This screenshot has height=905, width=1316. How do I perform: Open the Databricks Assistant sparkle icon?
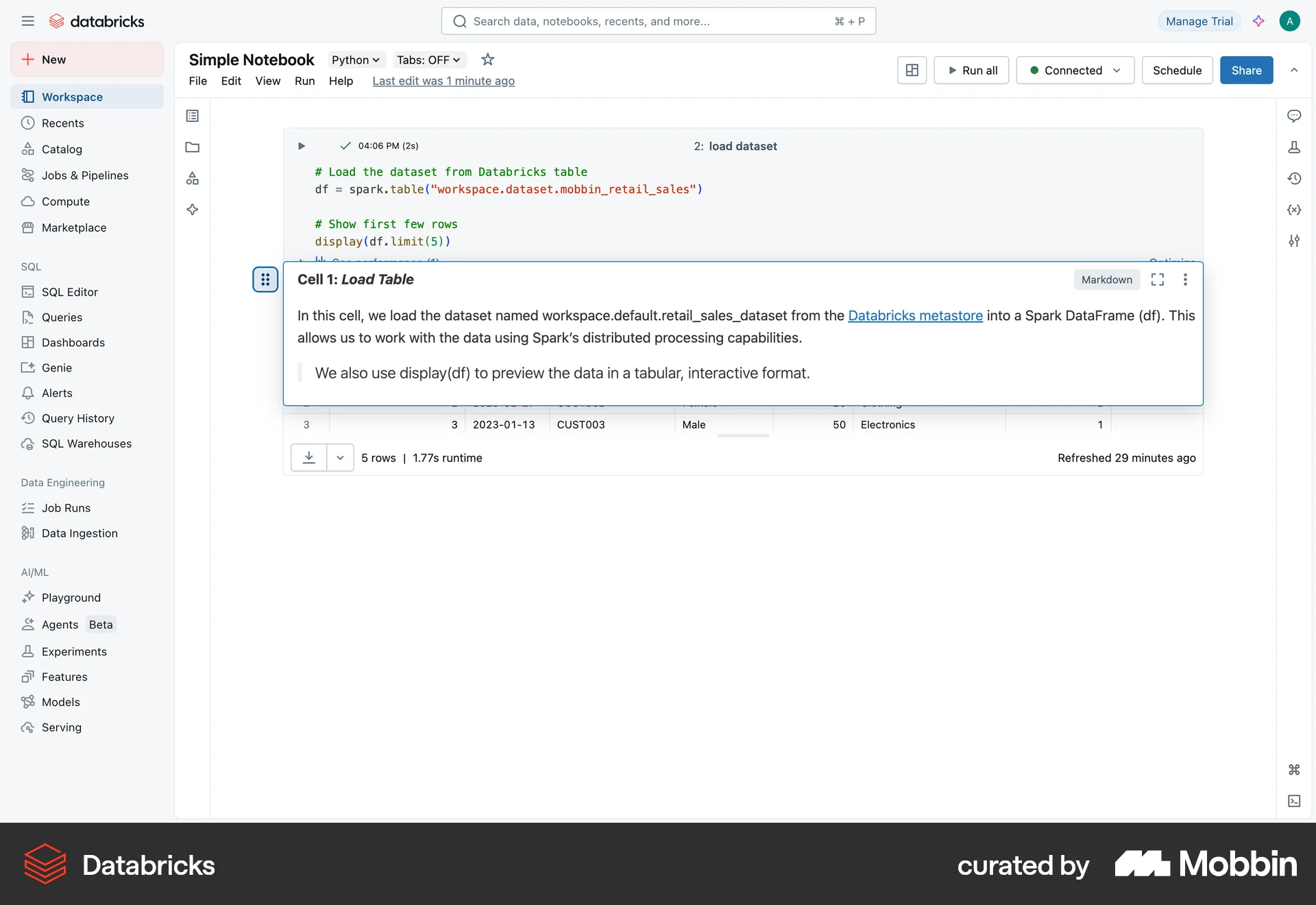(x=192, y=210)
